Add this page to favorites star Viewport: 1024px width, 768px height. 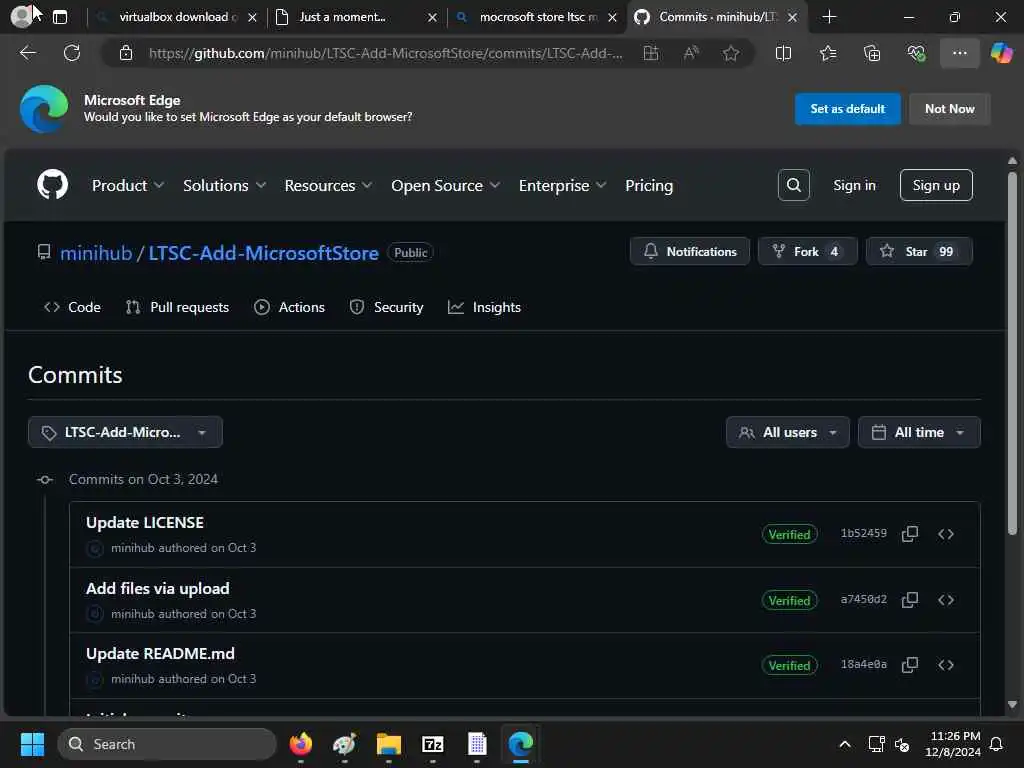point(731,53)
